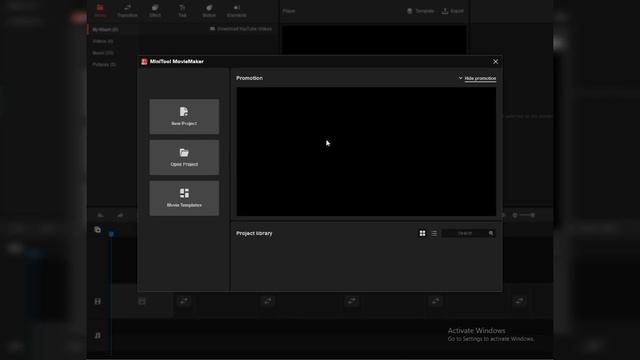Click the blue timeline playhead marker
The height and width of the screenshot is (360, 640).
click(x=111, y=234)
